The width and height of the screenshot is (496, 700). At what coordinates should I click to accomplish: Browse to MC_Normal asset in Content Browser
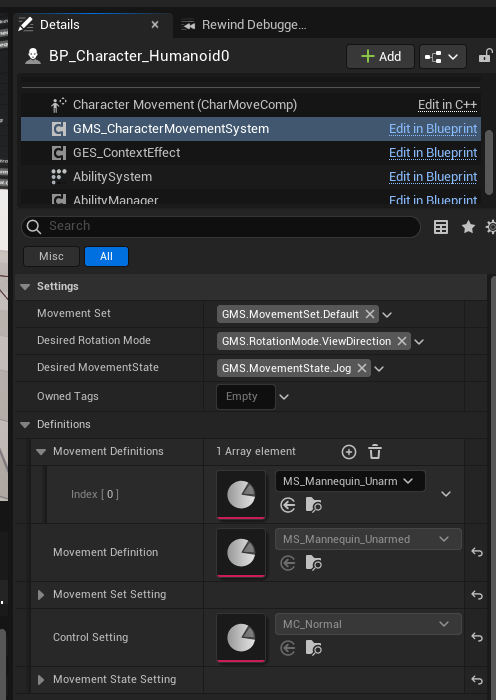point(313,648)
